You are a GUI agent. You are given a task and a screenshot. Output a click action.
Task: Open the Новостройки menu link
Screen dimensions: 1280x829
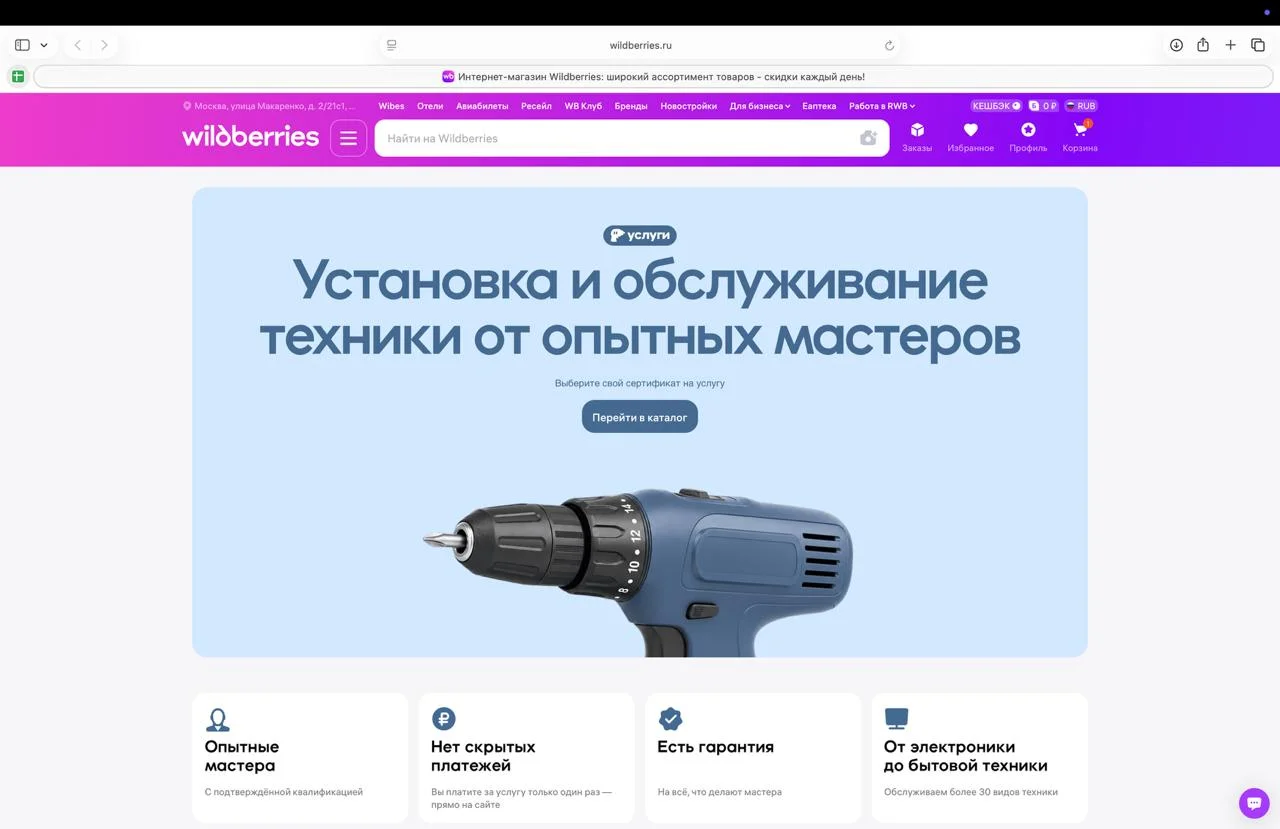click(688, 106)
